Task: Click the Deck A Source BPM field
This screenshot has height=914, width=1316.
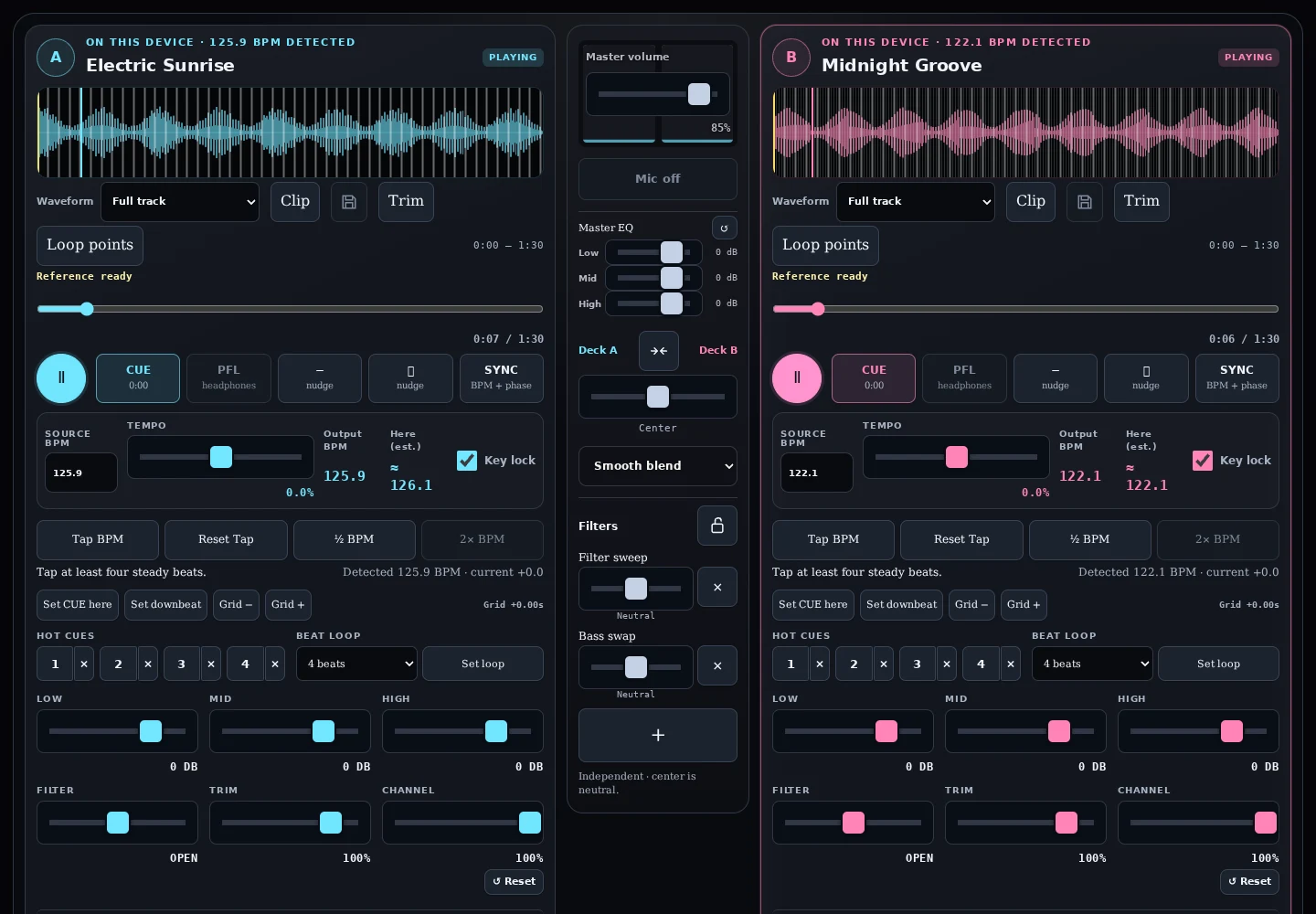Action: tap(81, 473)
